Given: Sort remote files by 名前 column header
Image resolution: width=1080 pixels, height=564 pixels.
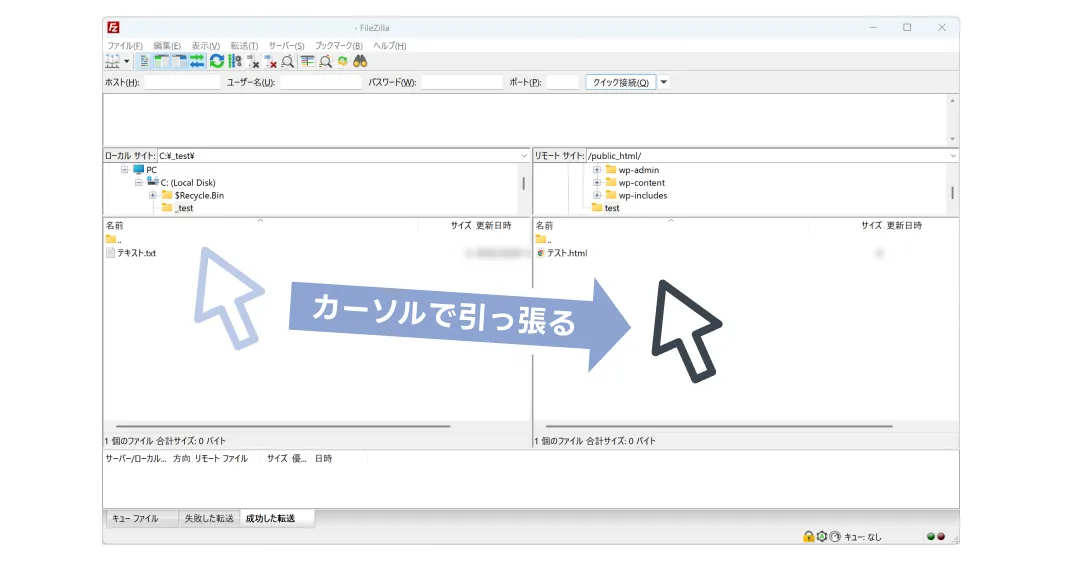Looking at the screenshot, I should pos(544,225).
